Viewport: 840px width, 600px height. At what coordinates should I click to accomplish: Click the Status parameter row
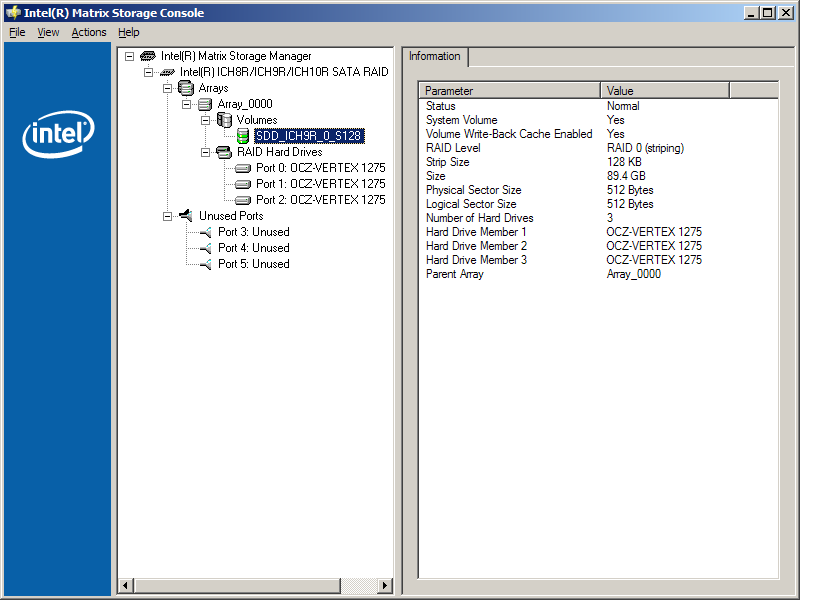[x=599, y=106]
